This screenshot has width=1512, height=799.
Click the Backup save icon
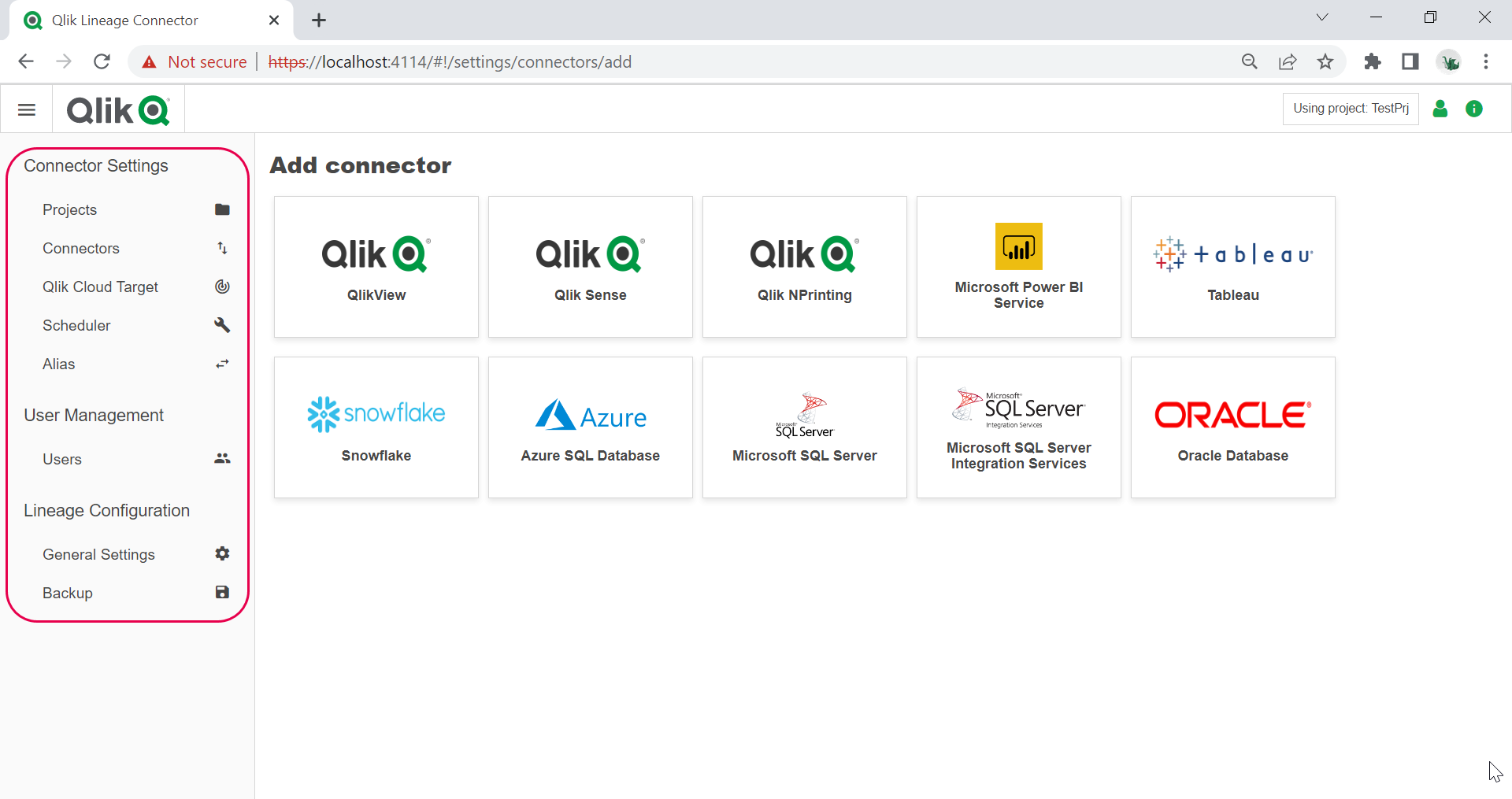222,592
